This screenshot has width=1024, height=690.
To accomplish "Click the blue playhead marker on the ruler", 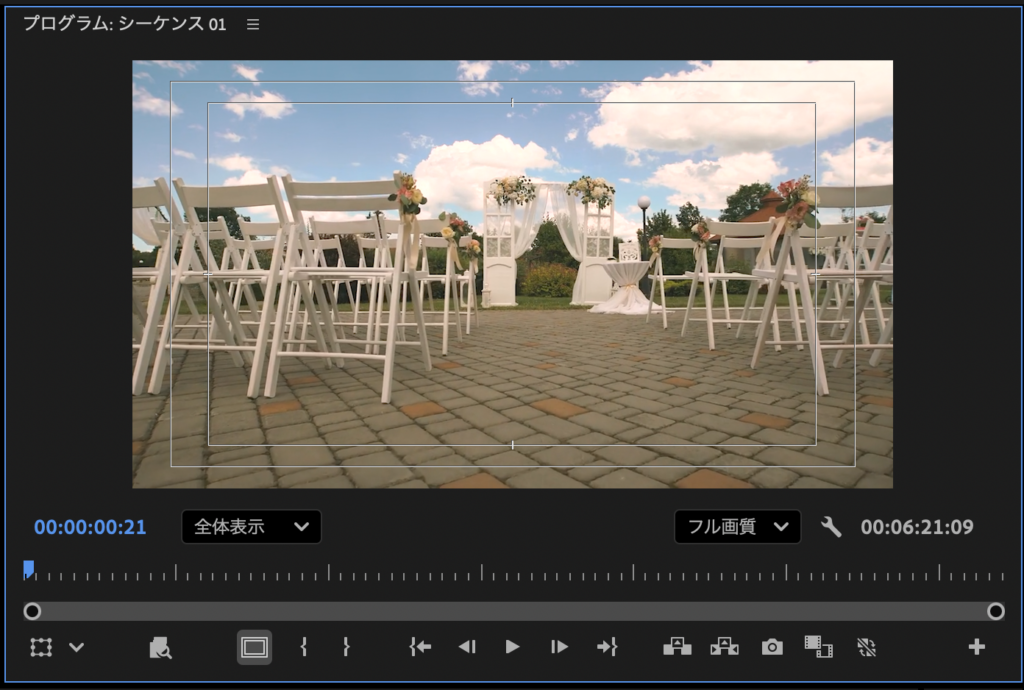I will [x=29, y=569].
